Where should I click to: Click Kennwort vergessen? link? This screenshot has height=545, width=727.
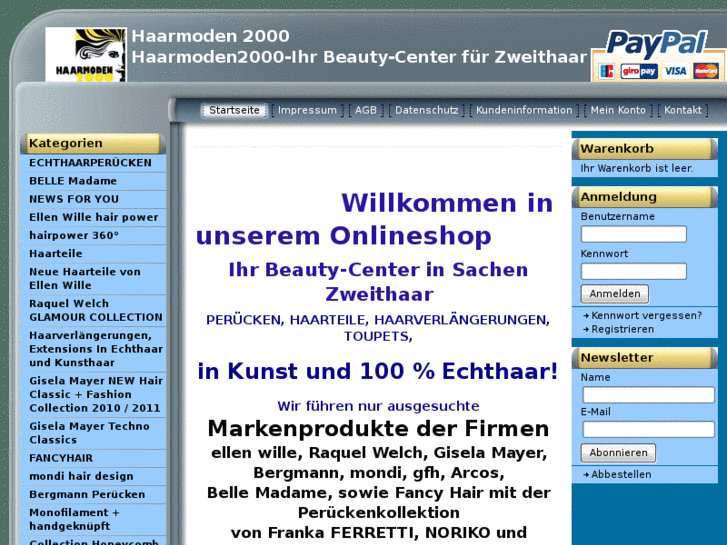point(646,315)
